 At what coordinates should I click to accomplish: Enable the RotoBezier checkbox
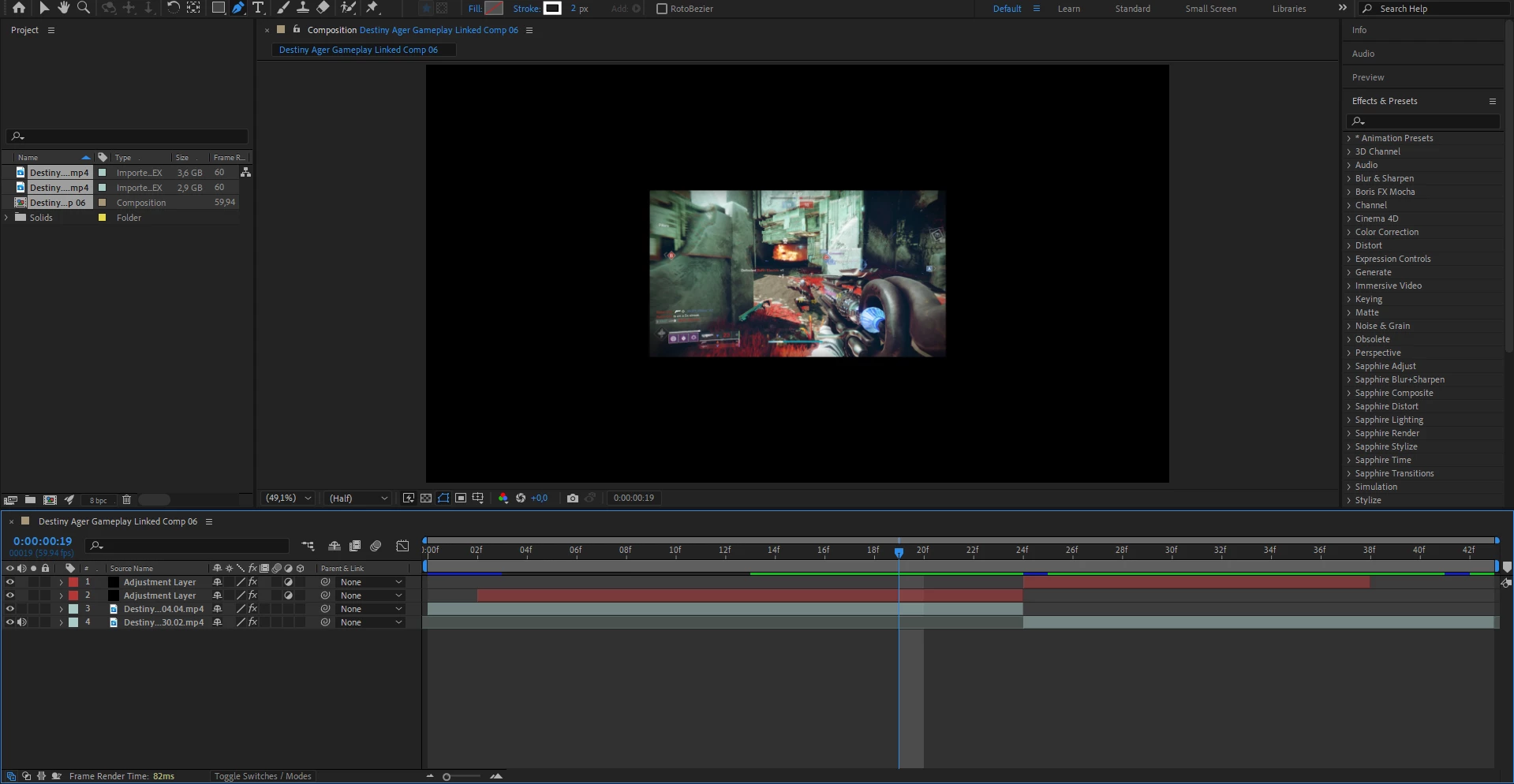coord(662,9)
